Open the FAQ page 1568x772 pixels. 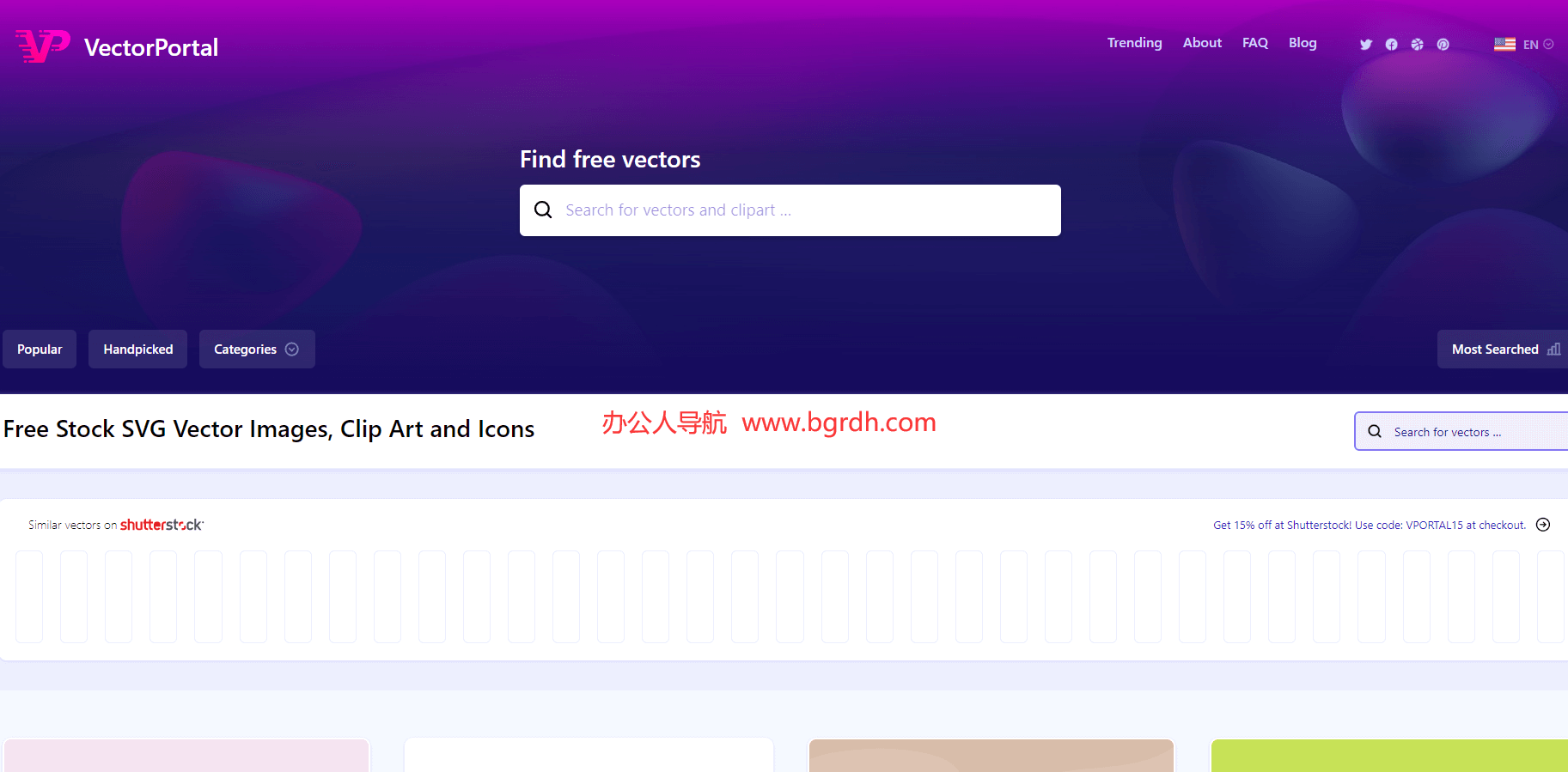tap(1254, 43)
